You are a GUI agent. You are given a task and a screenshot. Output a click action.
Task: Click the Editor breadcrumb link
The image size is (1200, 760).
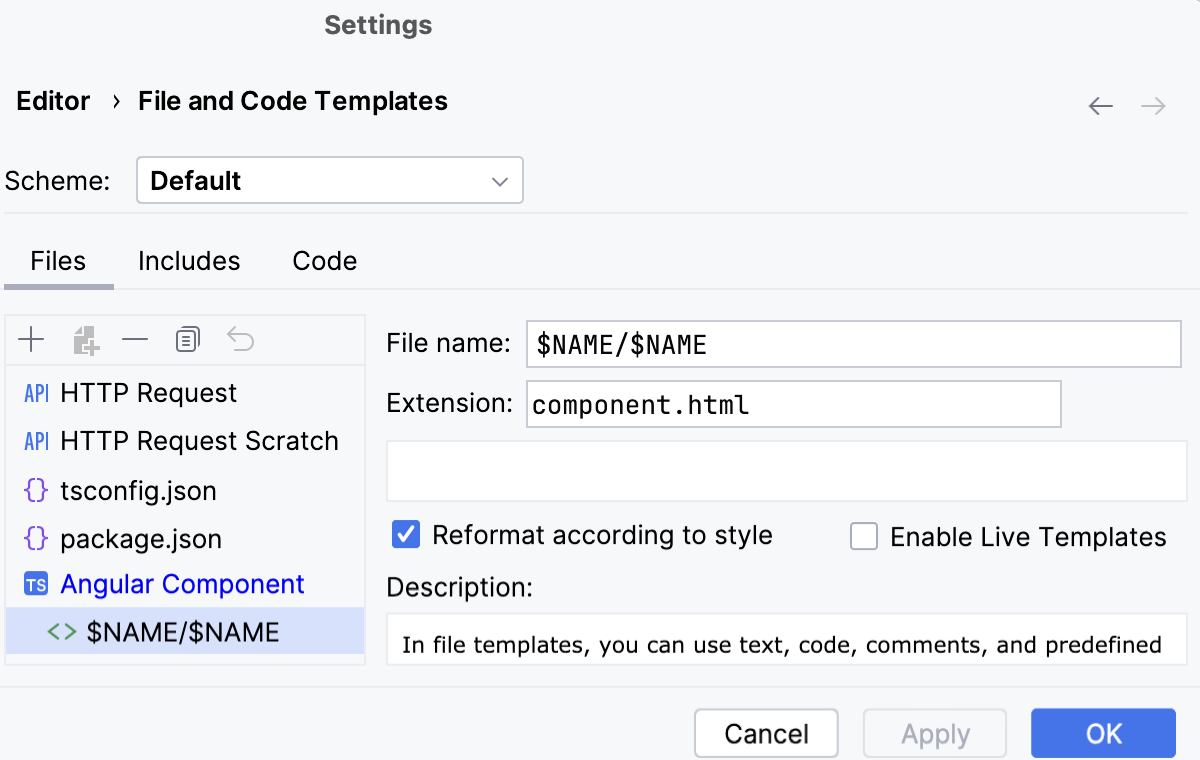[52, 101]
